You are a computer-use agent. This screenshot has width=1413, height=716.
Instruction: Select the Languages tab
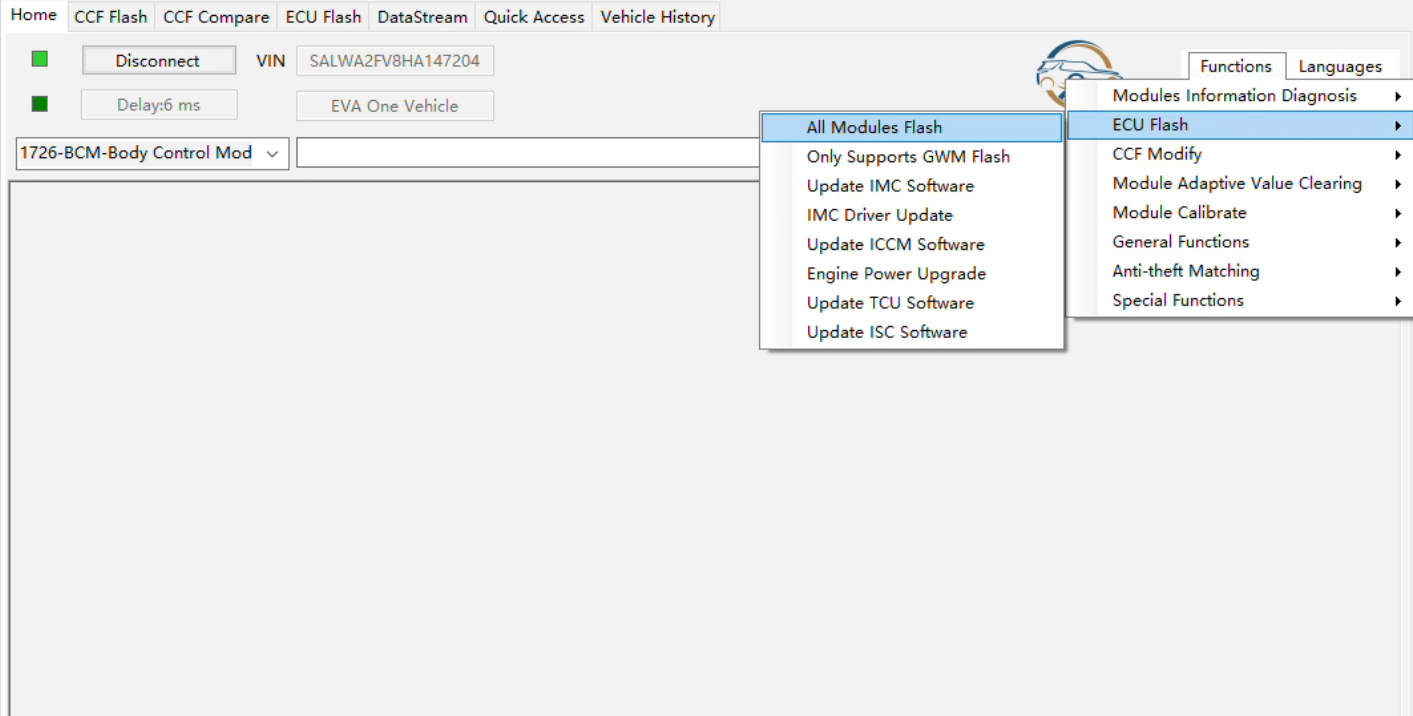(x=1340, y=67)
